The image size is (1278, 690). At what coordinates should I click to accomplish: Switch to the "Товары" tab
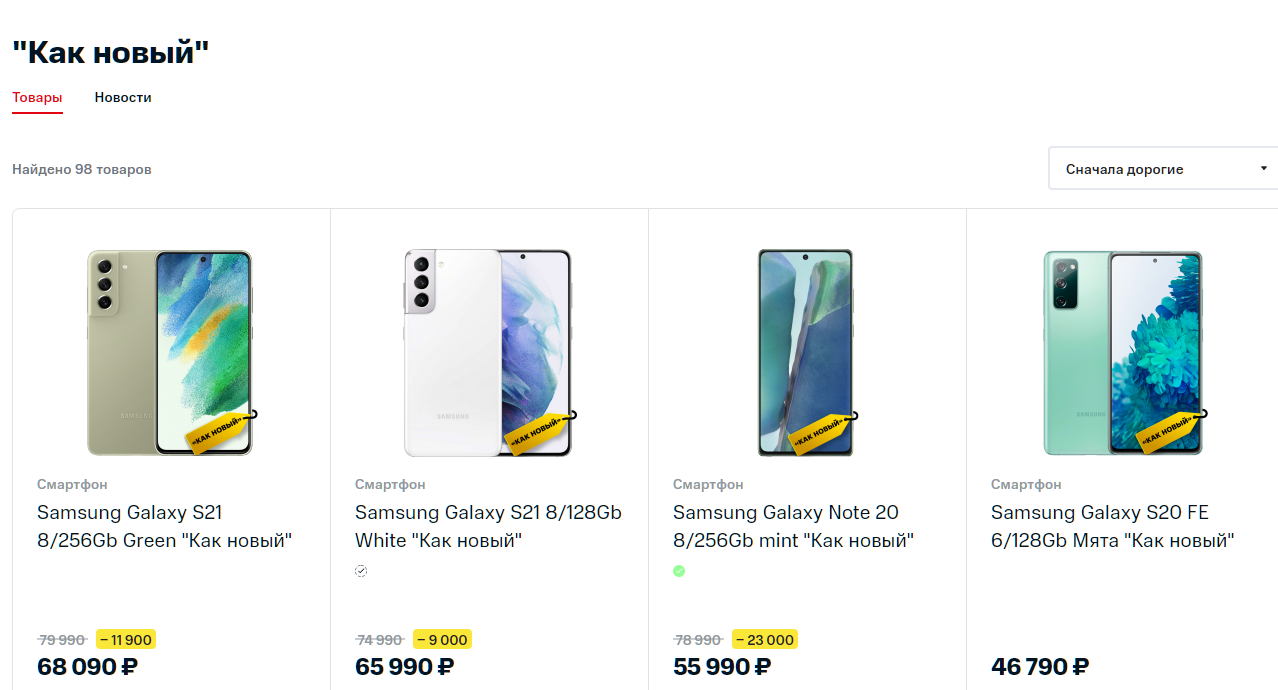(x=37, y=98)
